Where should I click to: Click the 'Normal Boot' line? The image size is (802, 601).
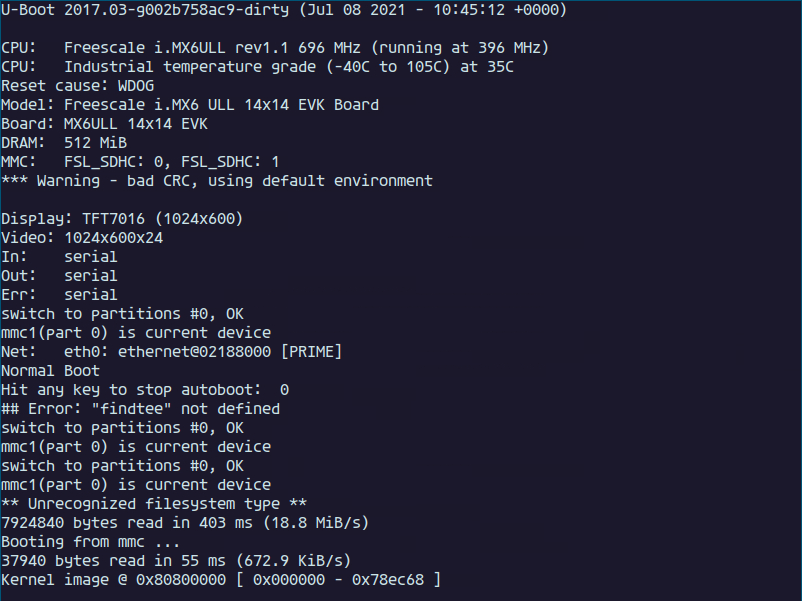click(51, 371)
